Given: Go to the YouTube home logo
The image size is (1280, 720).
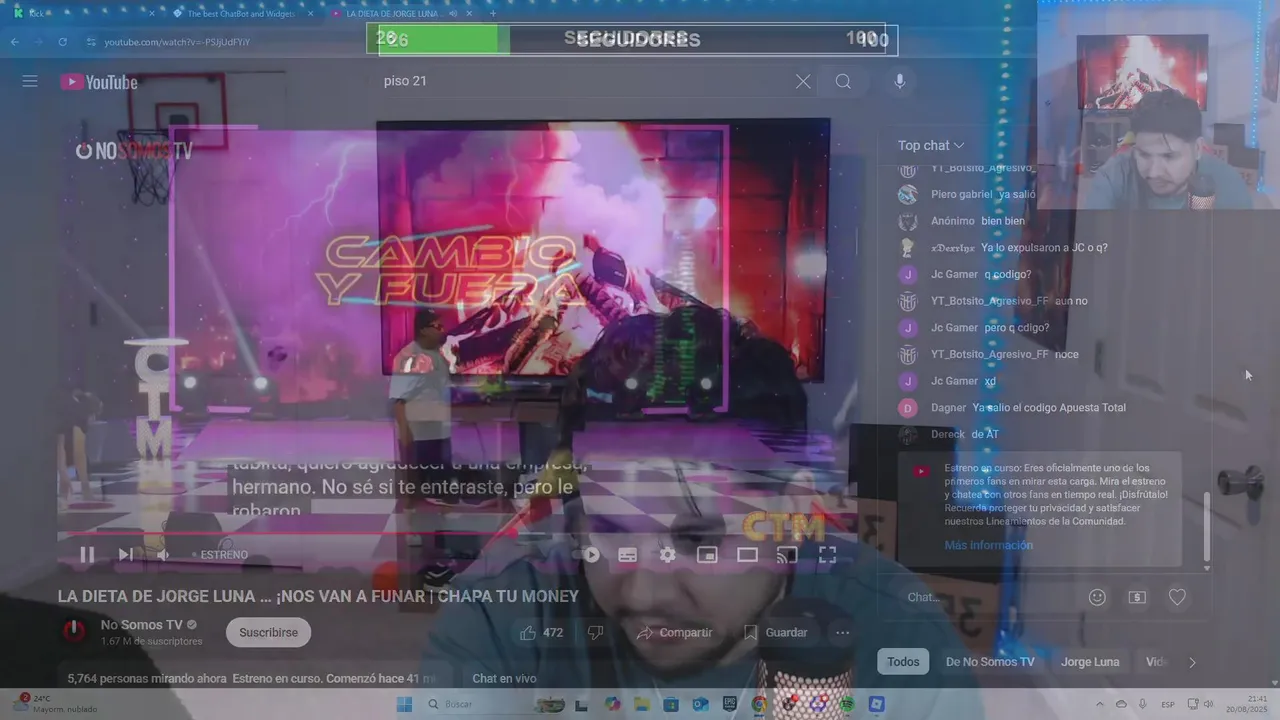Looking at the screenshot, I should click(x=99, y=82).
